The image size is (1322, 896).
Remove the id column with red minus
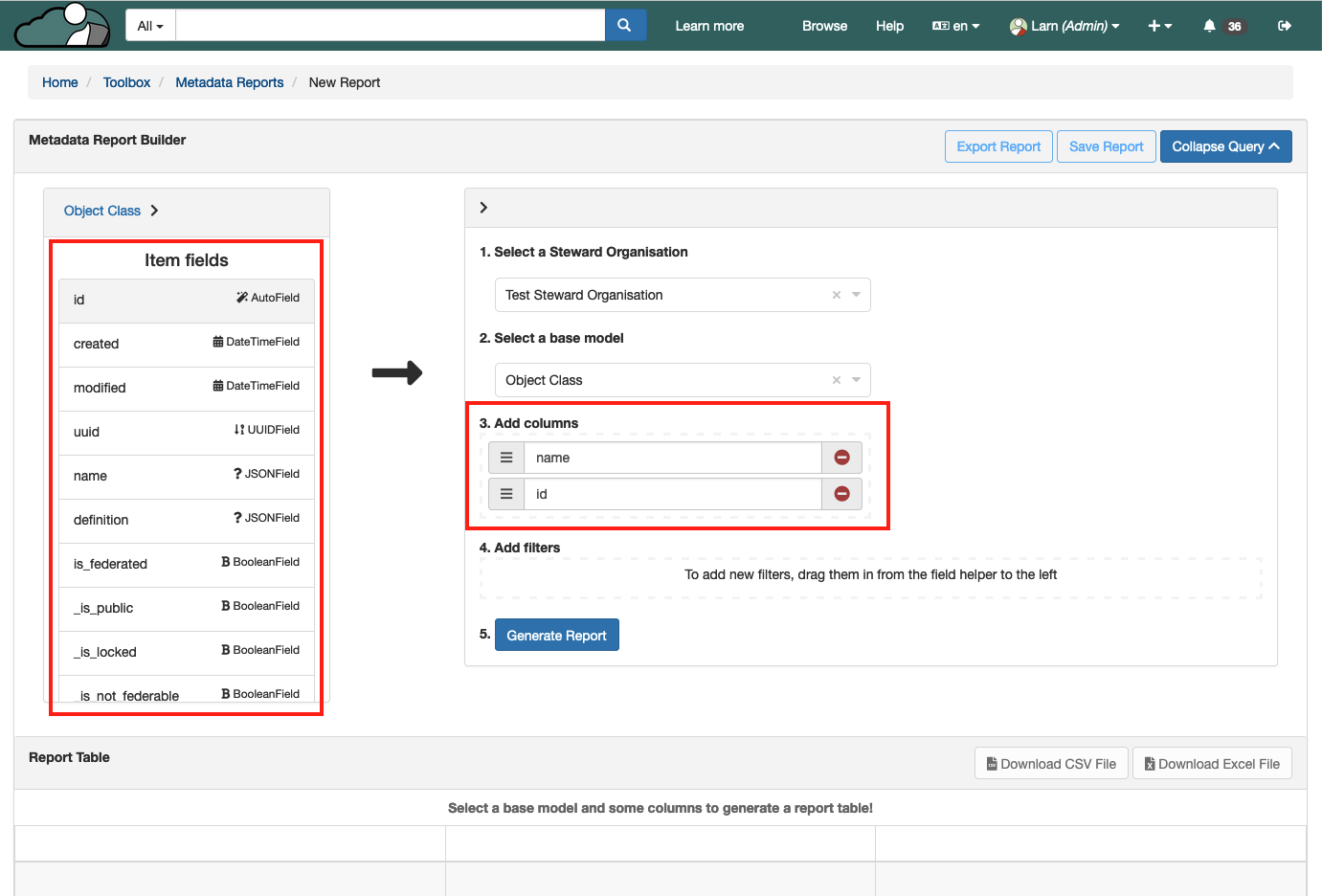(841, 494)
